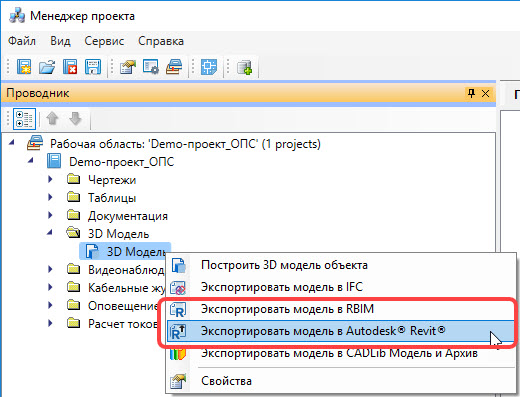
Task: Pin the Проводник panel
Action: [471, 93]
